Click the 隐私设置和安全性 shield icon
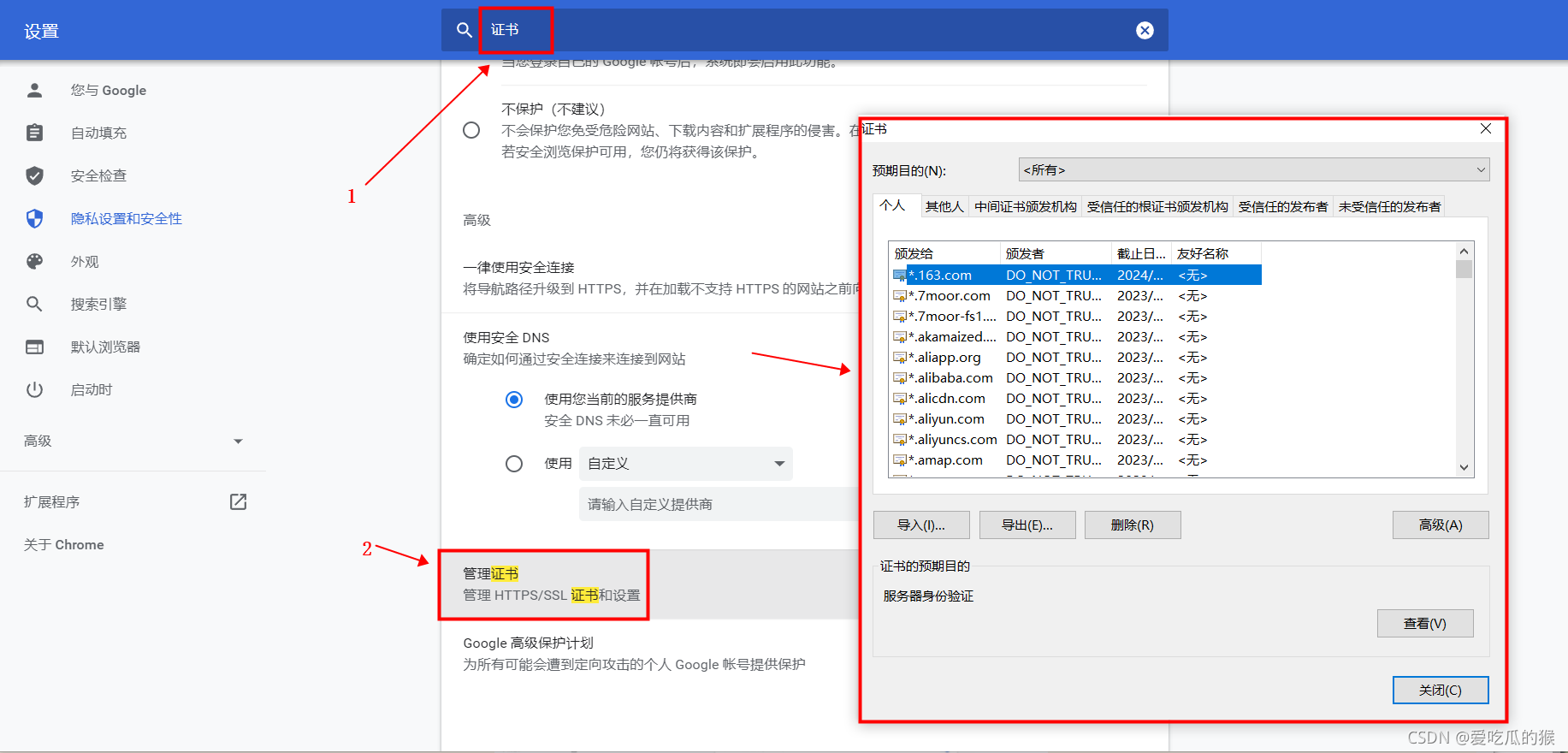1568x753 pixels. [x=35, y=218]
